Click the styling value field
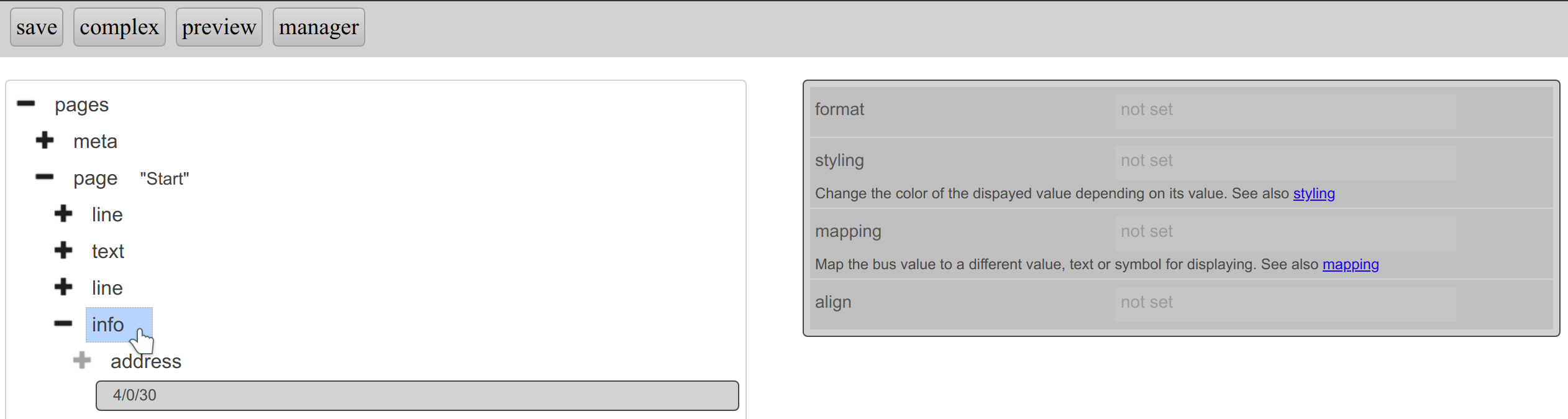Screen dimensions: 1568x419 [1285, 161]
